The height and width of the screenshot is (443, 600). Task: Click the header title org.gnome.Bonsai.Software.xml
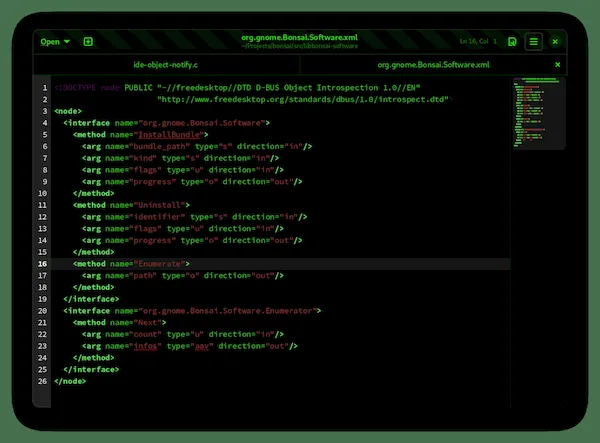[x=299, y=37]
